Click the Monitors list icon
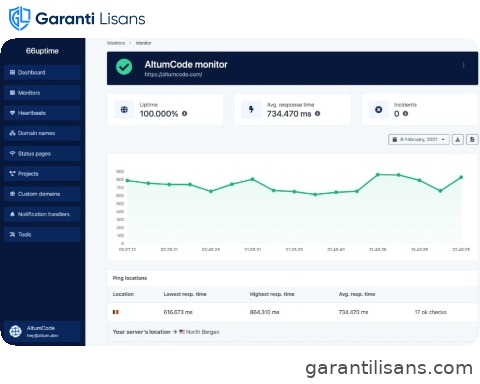 pos(12,93)
